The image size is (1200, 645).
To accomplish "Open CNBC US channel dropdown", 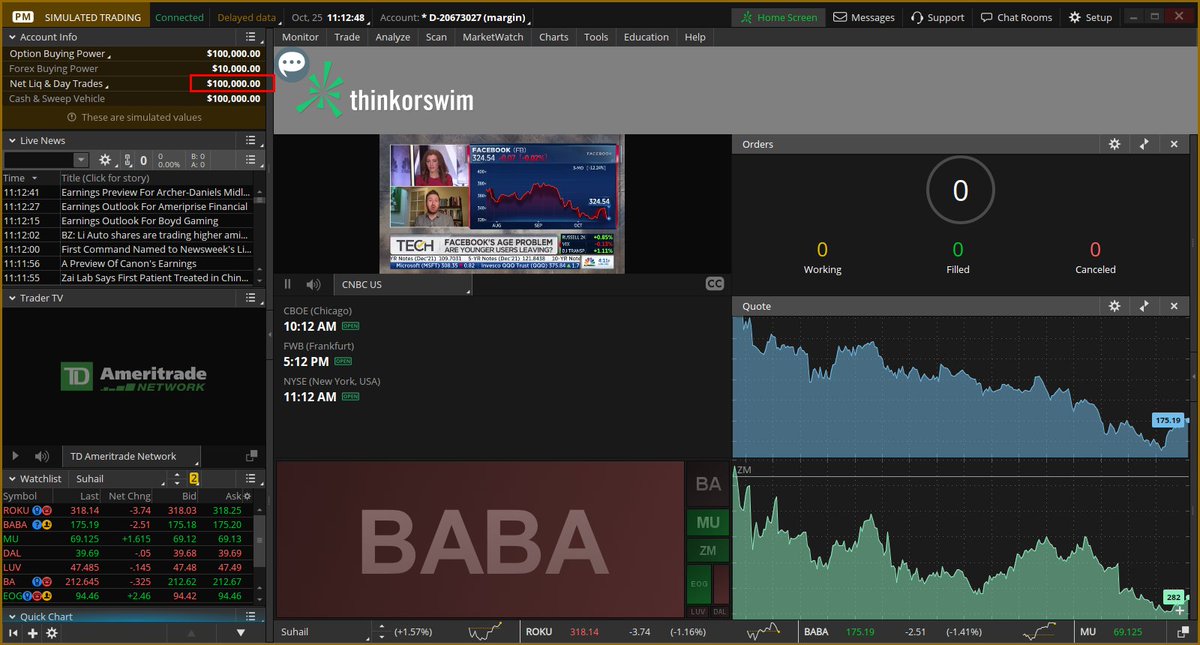I will [402, 284].
